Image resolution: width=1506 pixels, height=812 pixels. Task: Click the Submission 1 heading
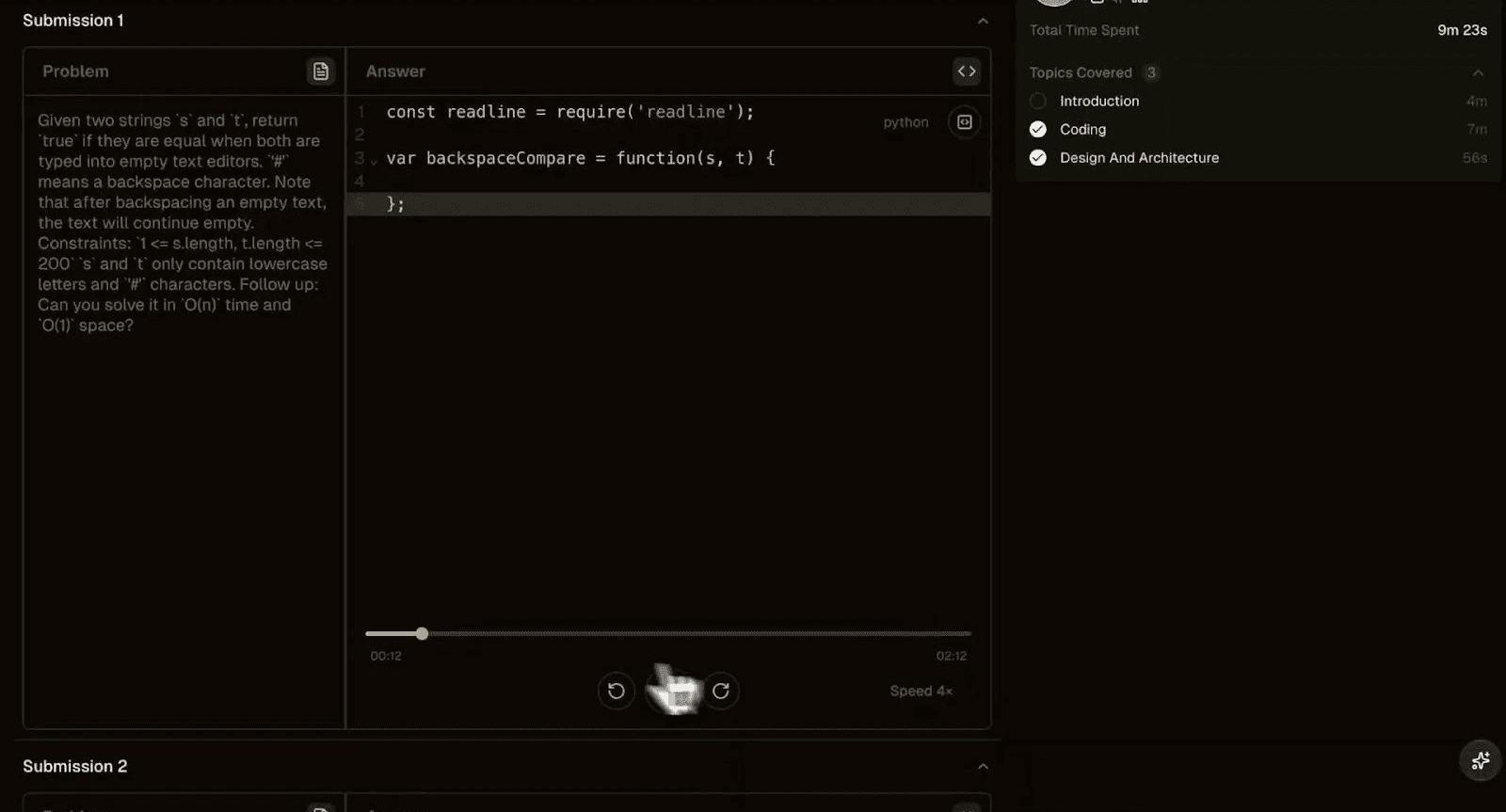pyautogui.click(x=73, y=21)
